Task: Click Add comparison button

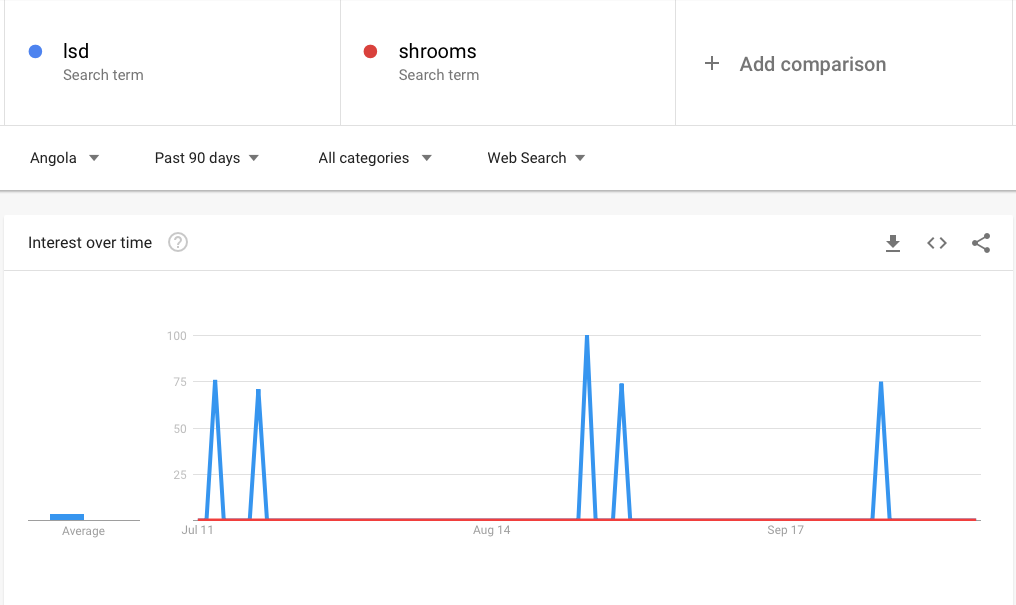Action: click(812, 64)
